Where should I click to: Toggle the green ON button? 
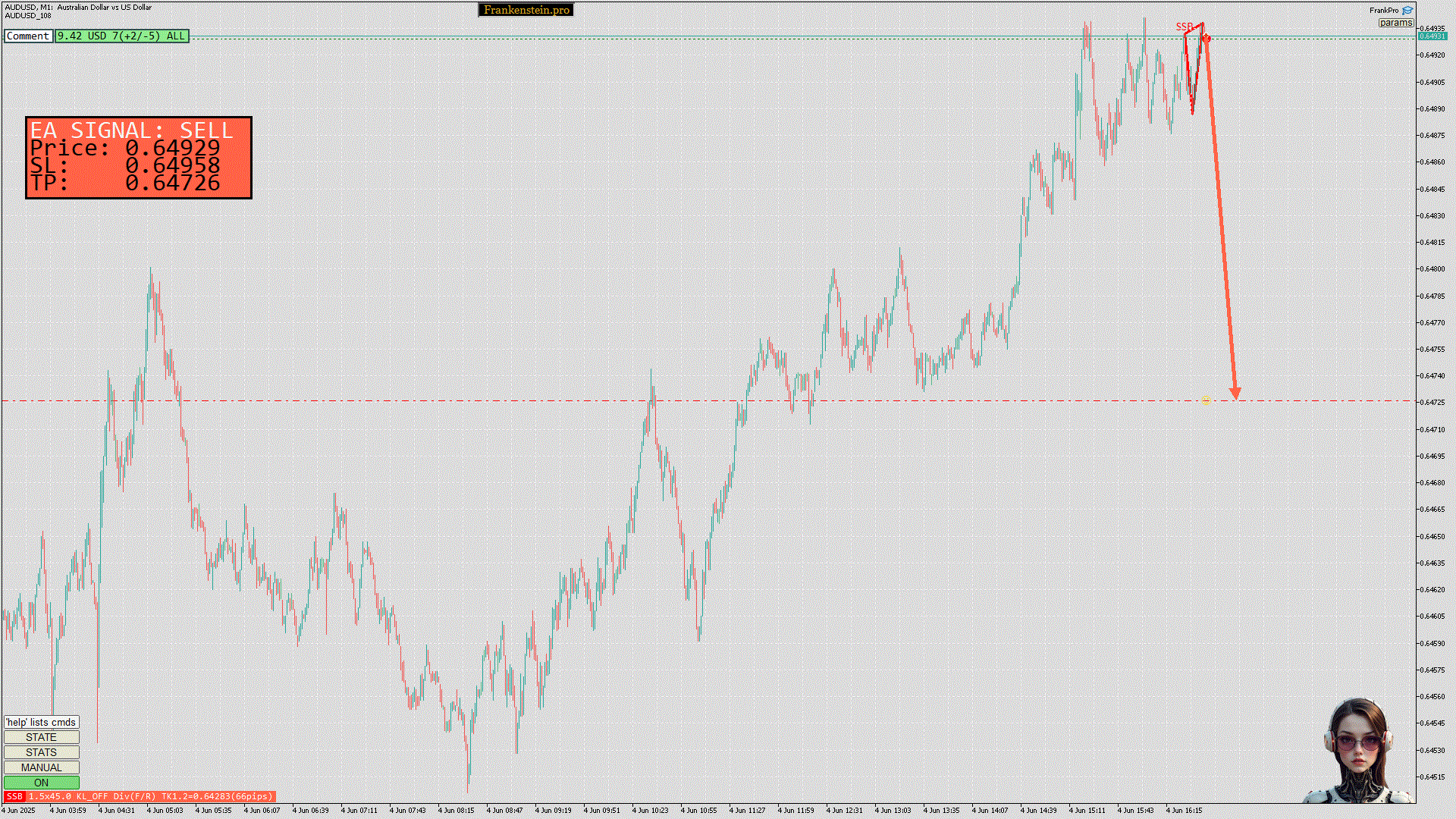(42, 783)
